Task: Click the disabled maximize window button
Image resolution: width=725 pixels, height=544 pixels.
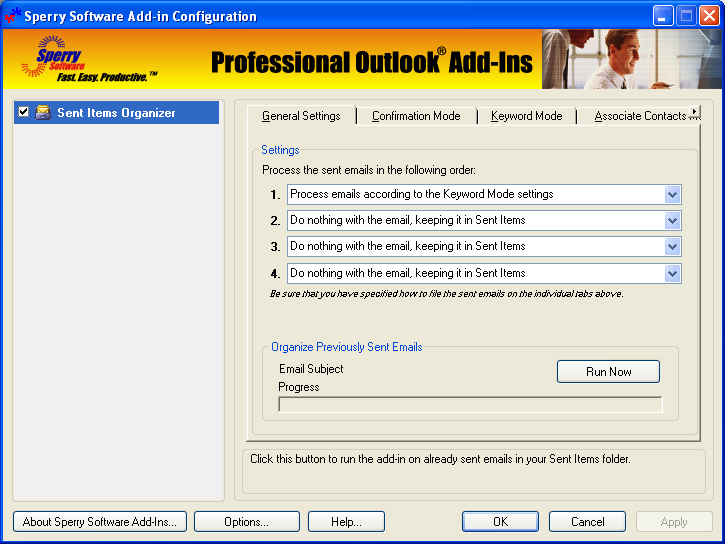Action: coord(687,16)
